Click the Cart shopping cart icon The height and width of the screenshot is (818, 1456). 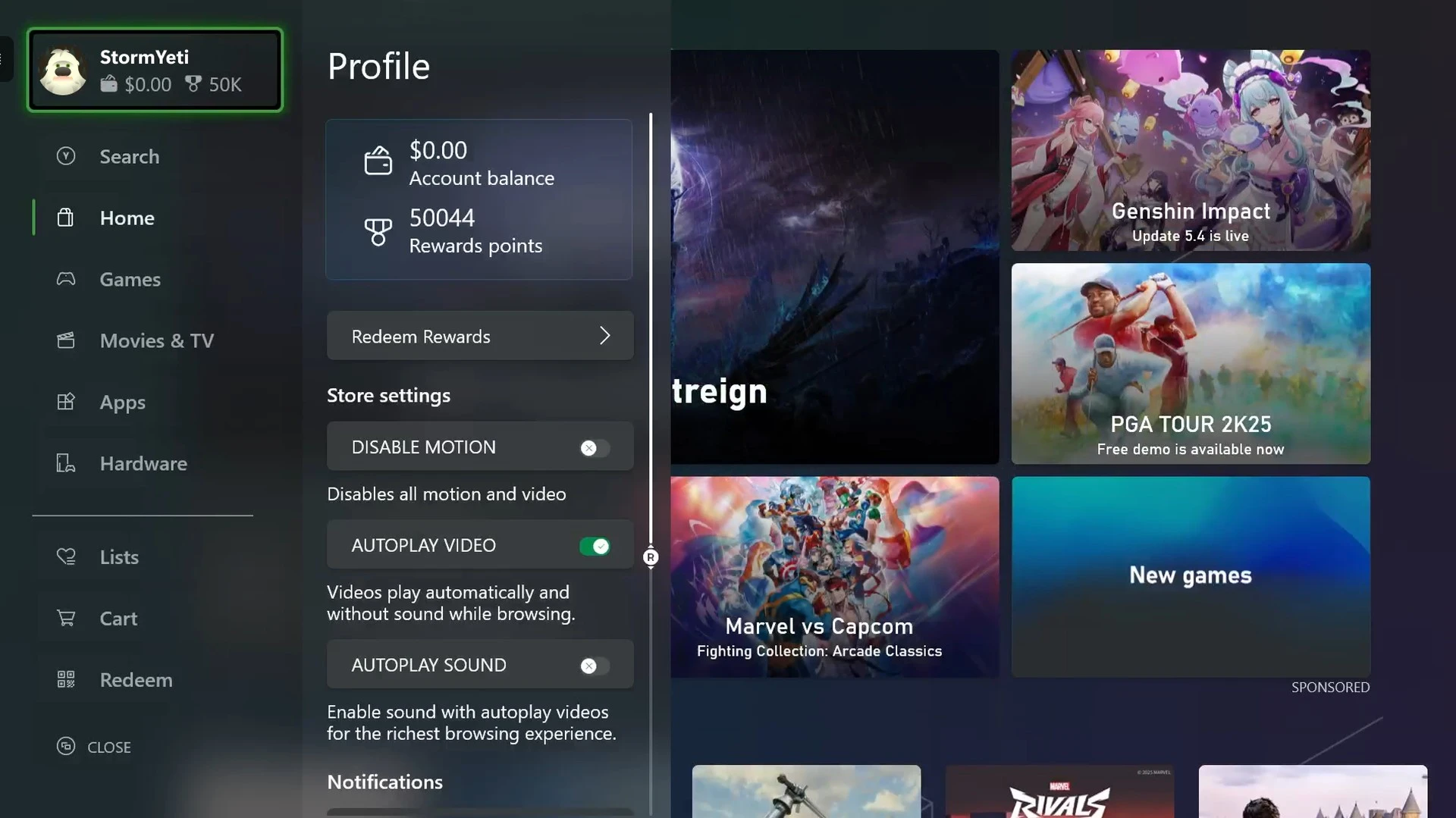click(x=66, y=618)
